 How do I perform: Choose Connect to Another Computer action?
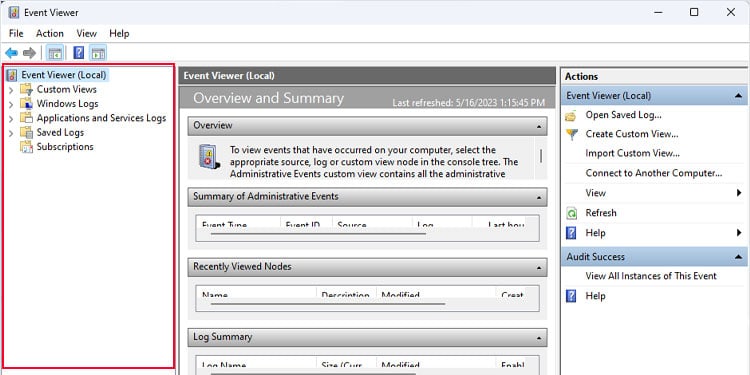654,173
